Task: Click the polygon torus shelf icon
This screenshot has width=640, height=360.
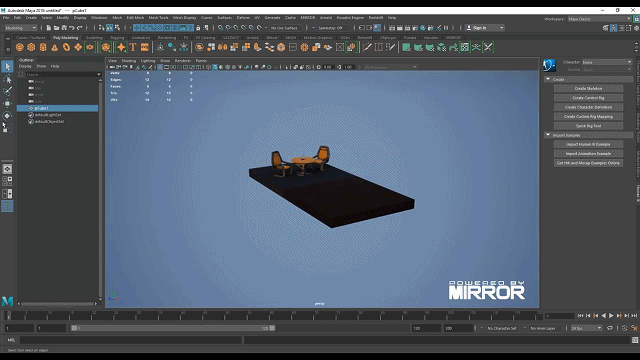Action: point(66,47)
